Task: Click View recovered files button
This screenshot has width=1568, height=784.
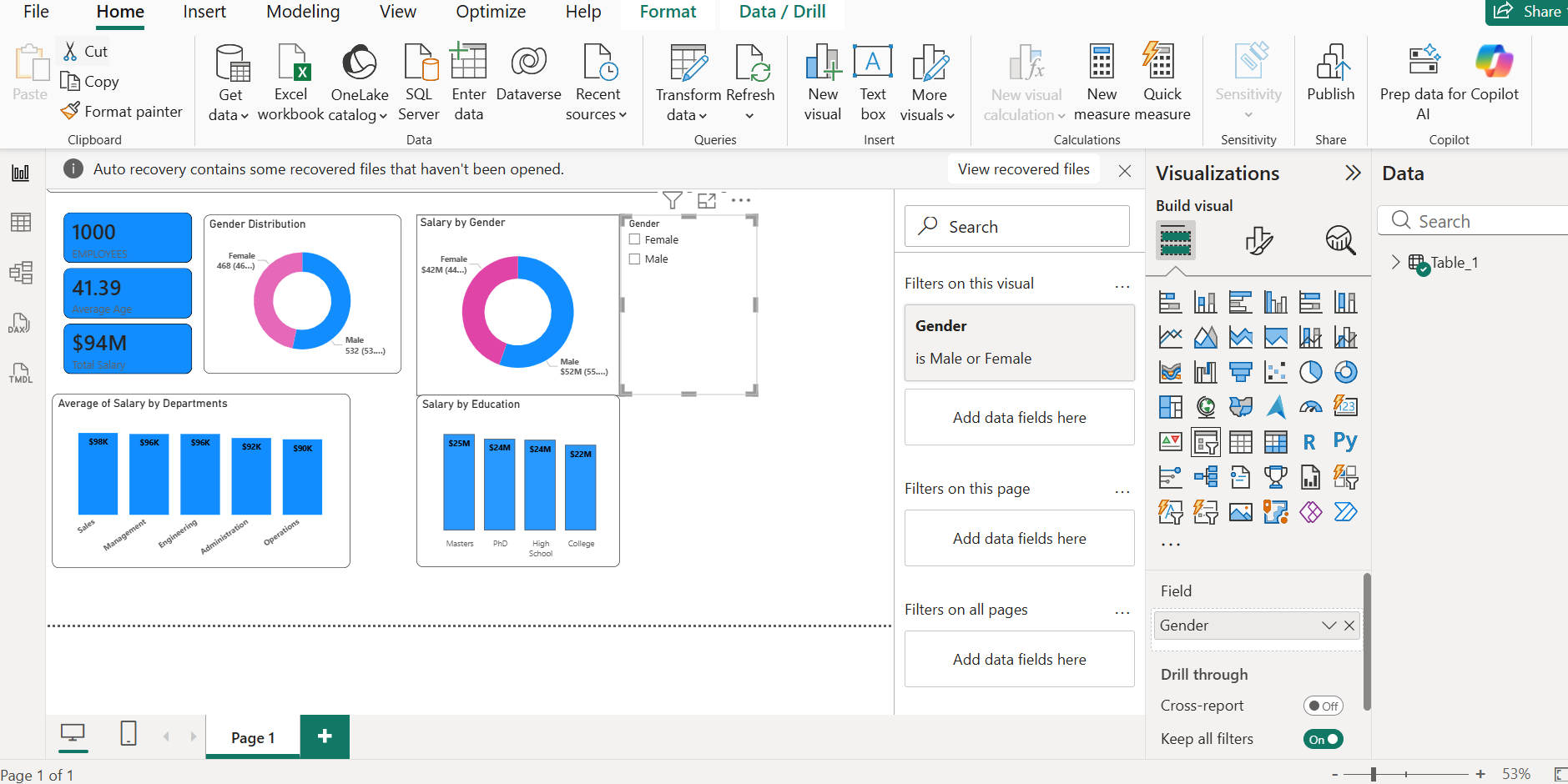Action: [x=1024, y=169]
